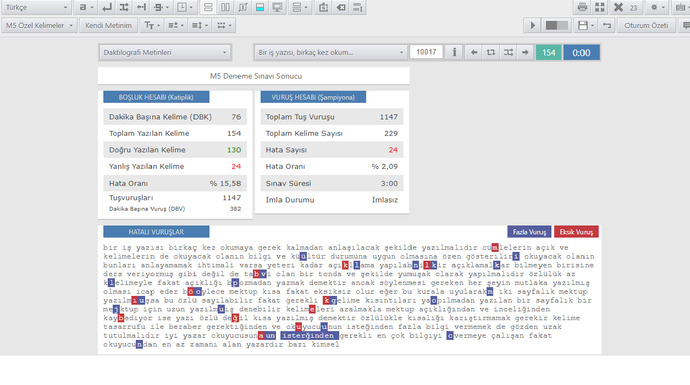Viewport: 690px width, 385px height.
Task: Click the İmla Durumu İmlasız row
Action: (x=332, y=200)
